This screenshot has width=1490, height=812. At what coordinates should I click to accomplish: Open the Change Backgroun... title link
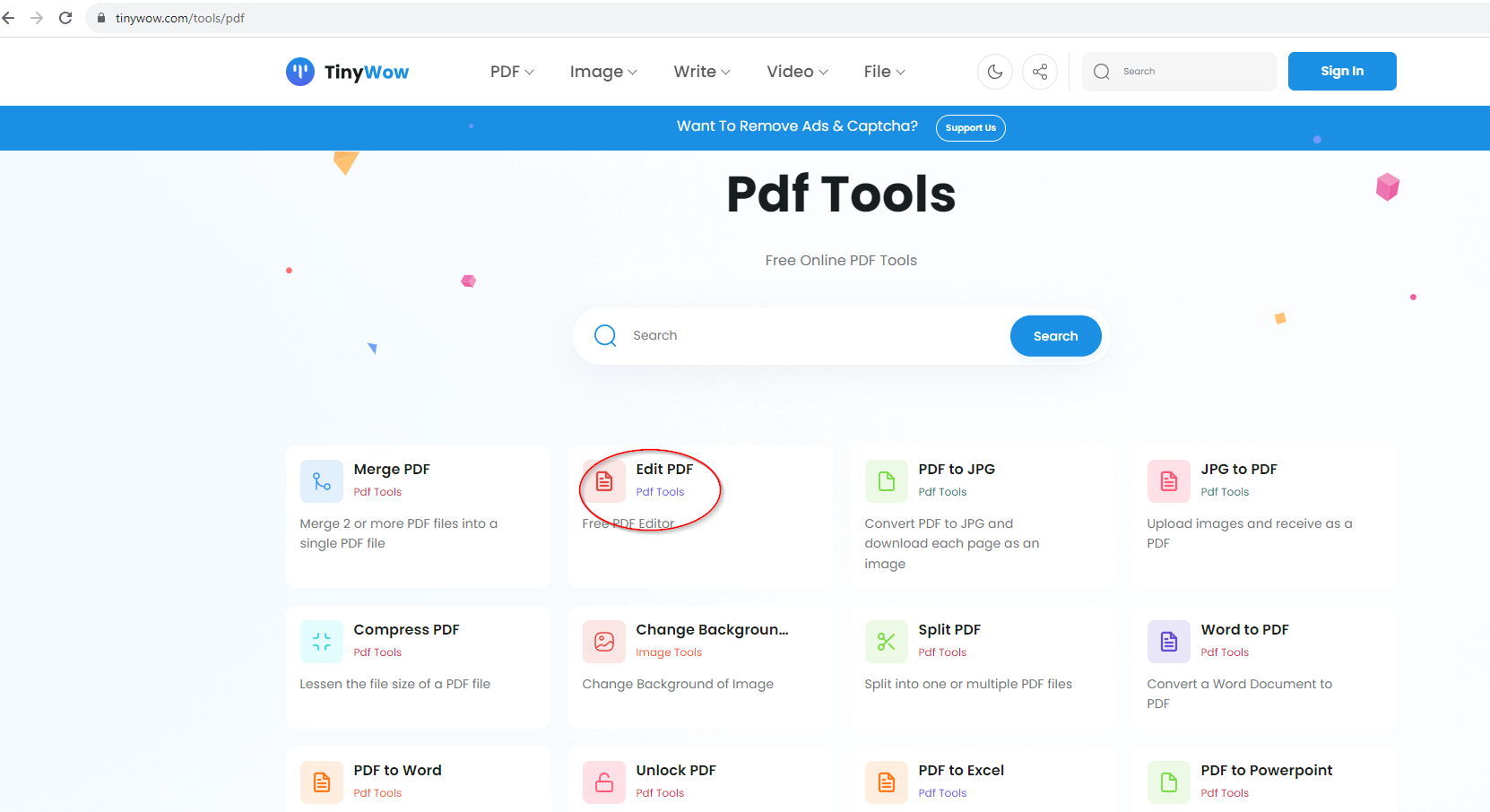pos(712,630)
